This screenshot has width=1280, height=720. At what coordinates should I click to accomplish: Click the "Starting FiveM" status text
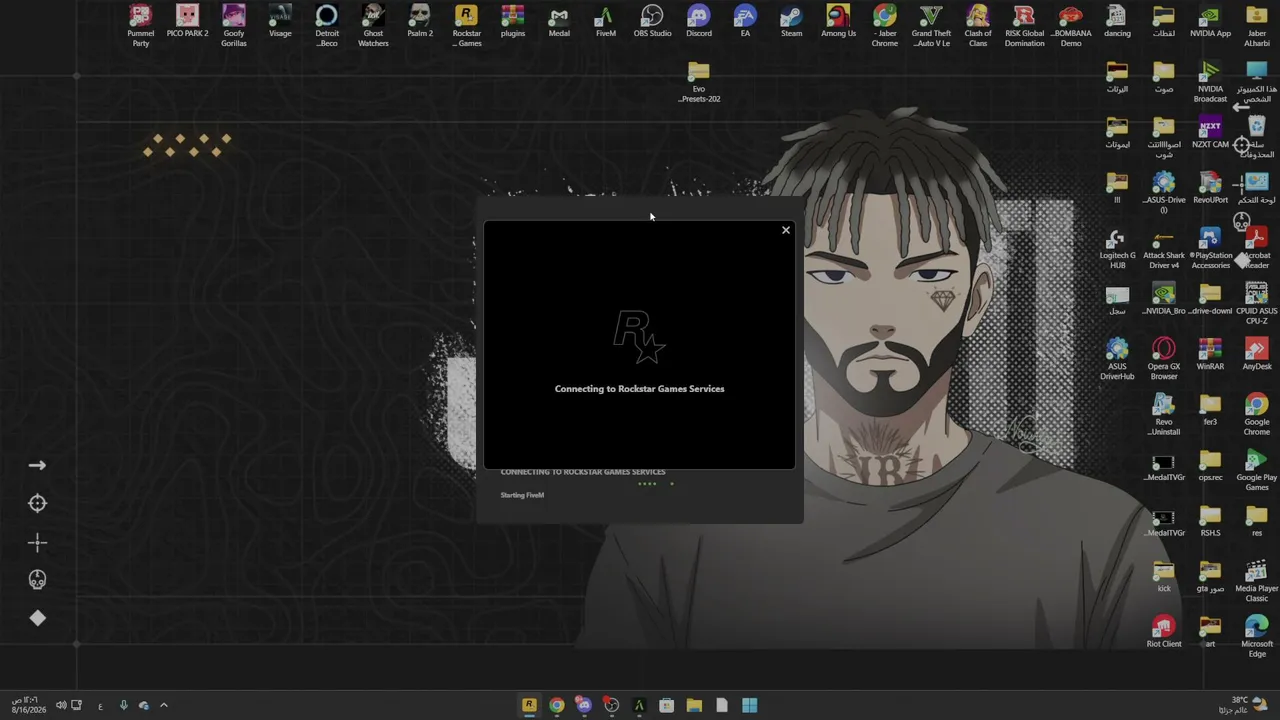tap(522, 495)
